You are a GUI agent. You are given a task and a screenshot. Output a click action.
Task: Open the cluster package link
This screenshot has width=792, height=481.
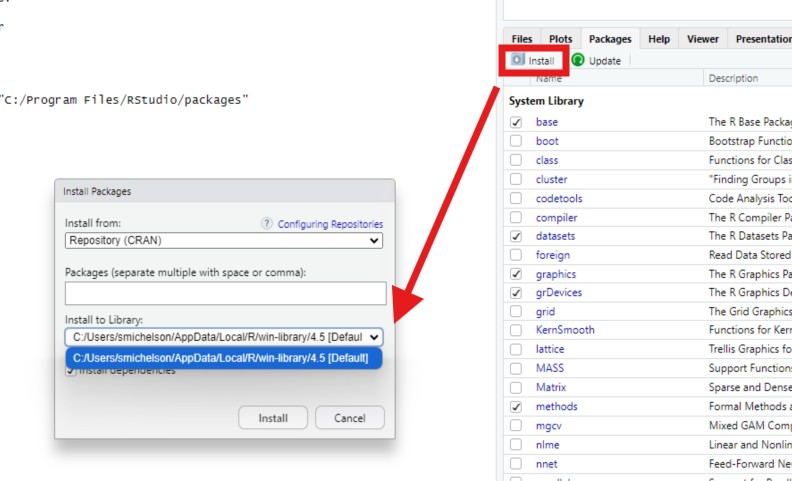[x=552, y=179]
